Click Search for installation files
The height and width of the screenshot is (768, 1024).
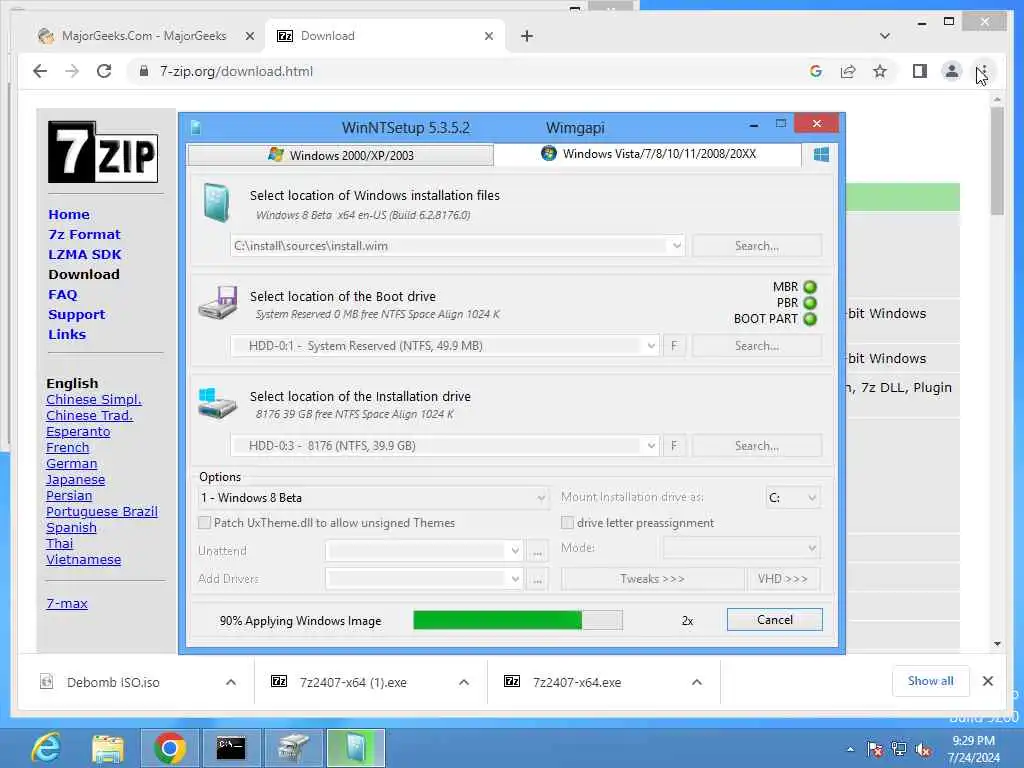coord(757,246)
